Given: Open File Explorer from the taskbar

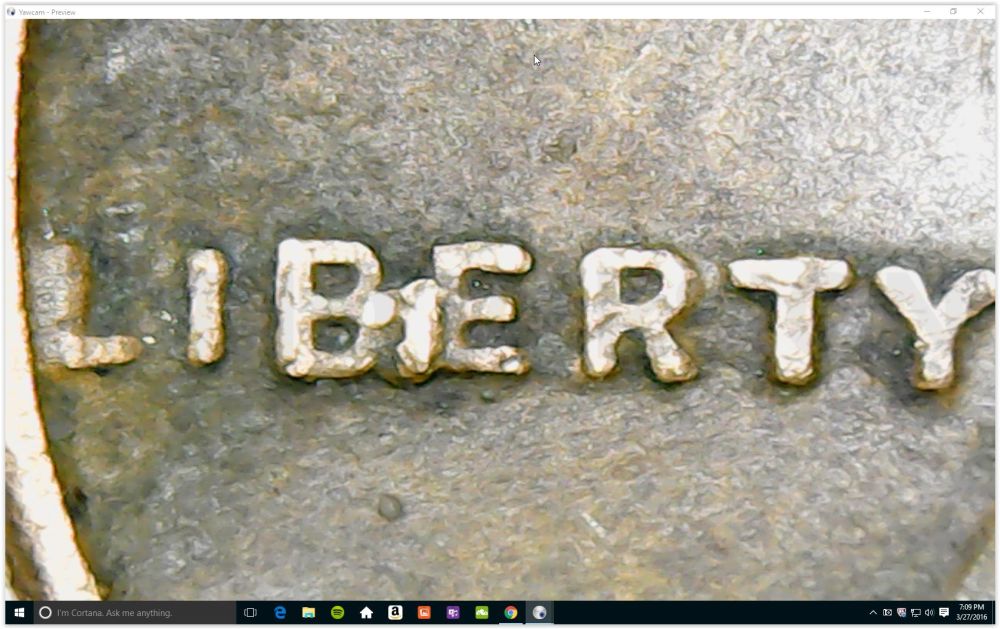Looking at the screenshot, I should pyautogui.click(x=309, y=612).
